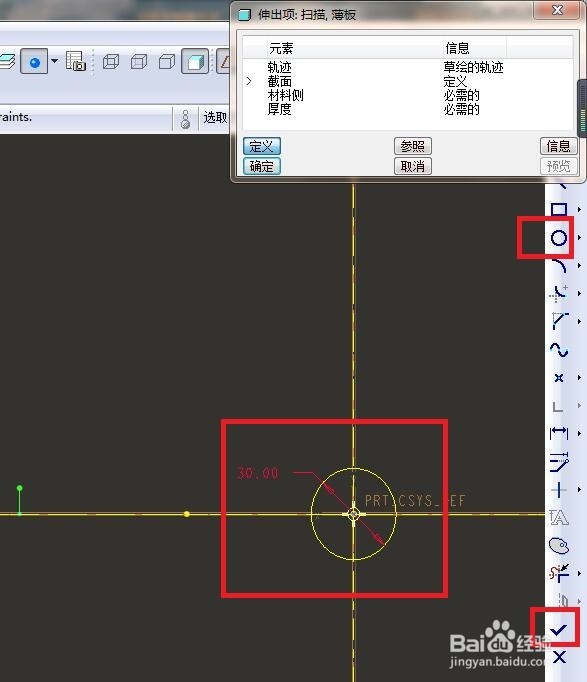Select the Constraints tool
587x682 pixels.
coord(558,490)
